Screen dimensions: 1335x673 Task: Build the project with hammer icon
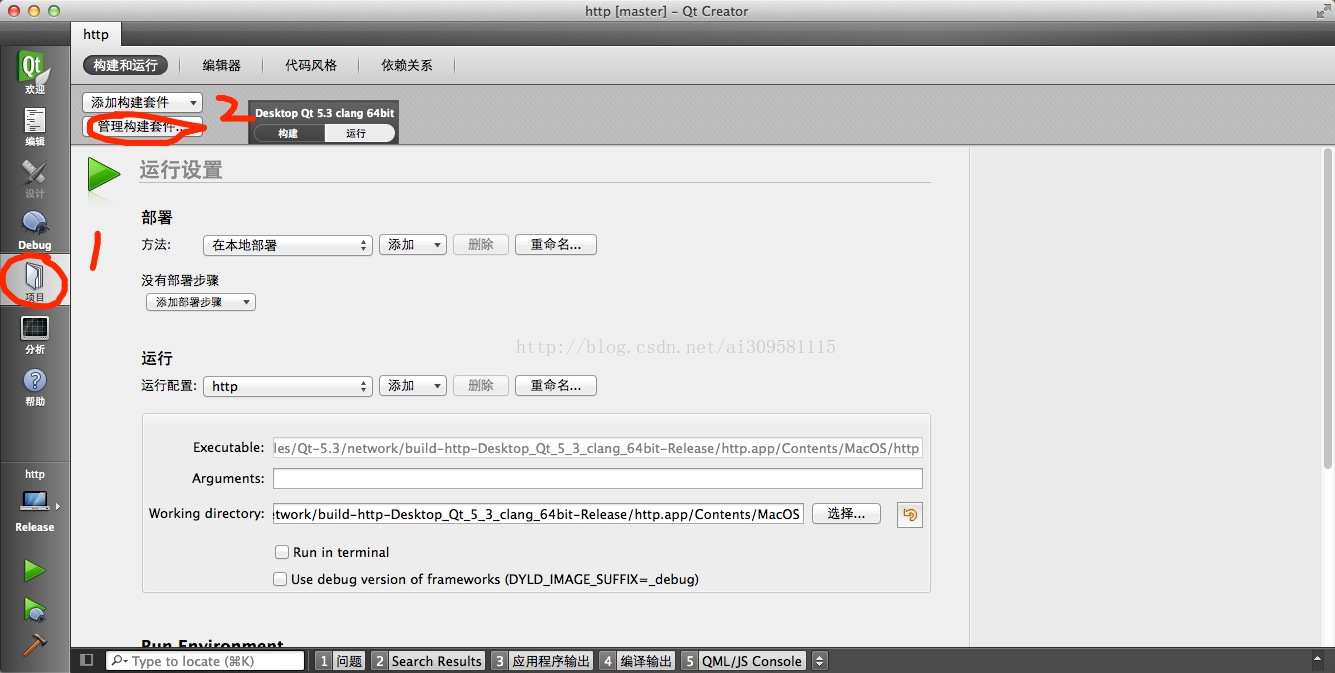pyautogui.click(x=35, y=645)
